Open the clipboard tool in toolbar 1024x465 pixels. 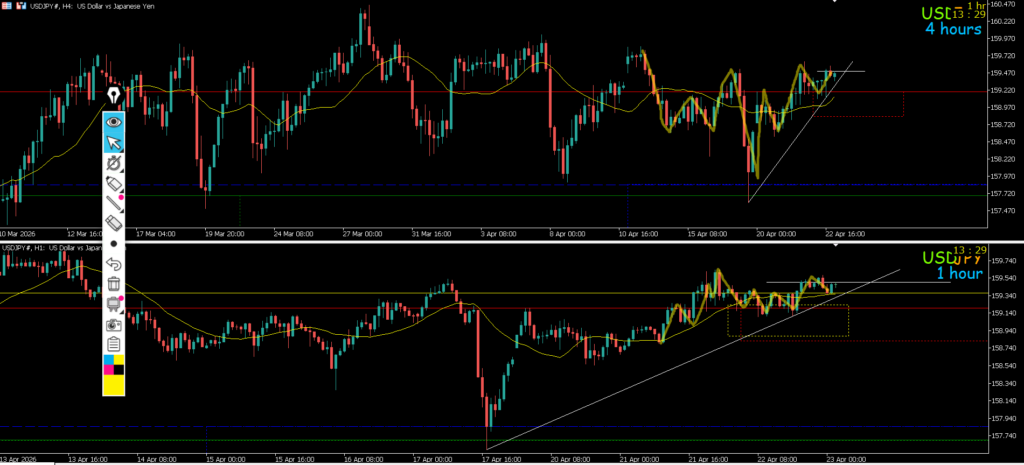coord(114,345)
